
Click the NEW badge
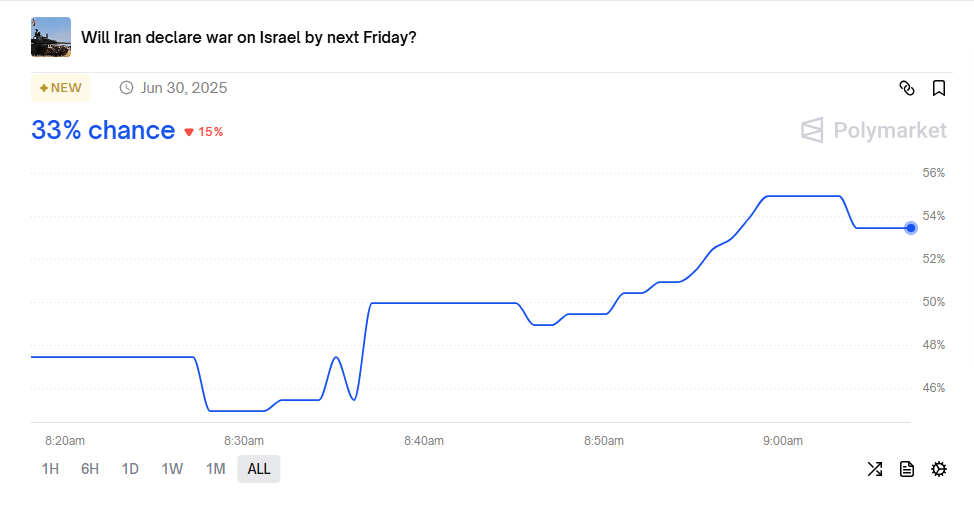[61, 88]
